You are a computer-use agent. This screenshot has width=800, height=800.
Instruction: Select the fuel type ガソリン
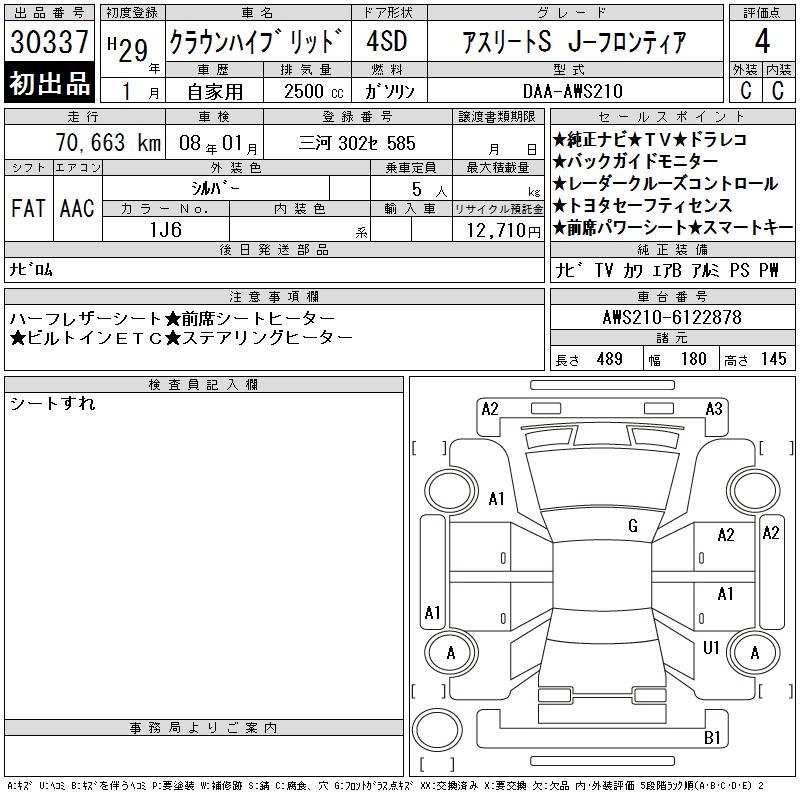[x=389, y=91]
